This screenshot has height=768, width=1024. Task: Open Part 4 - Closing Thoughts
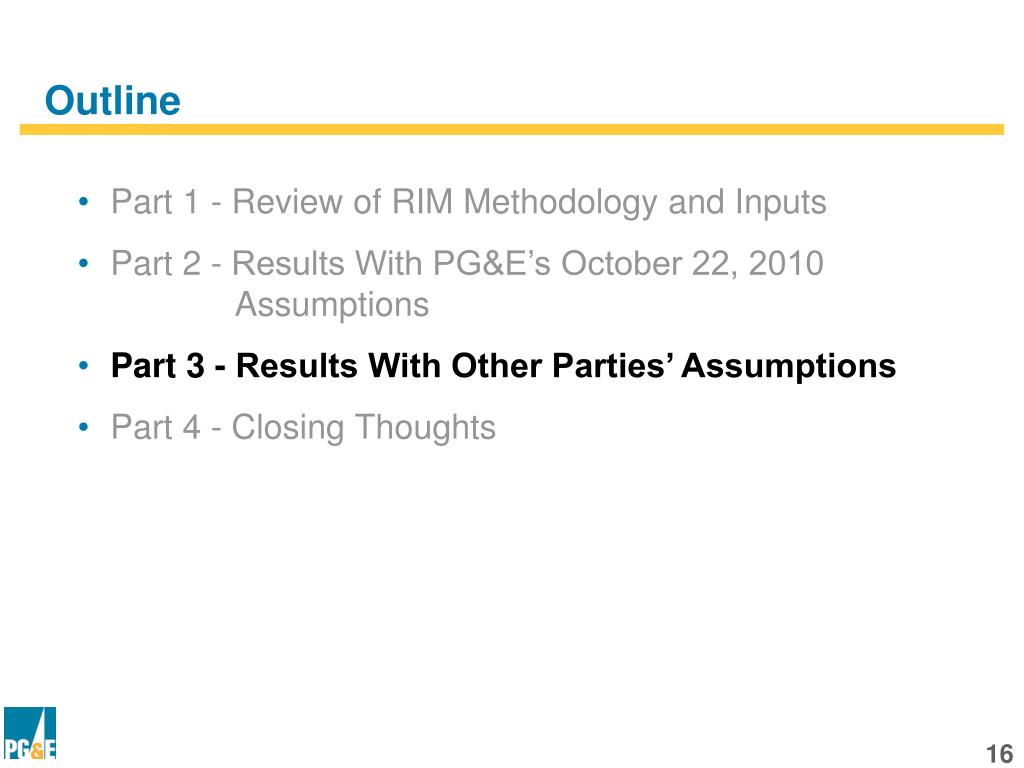click(303, 428)
